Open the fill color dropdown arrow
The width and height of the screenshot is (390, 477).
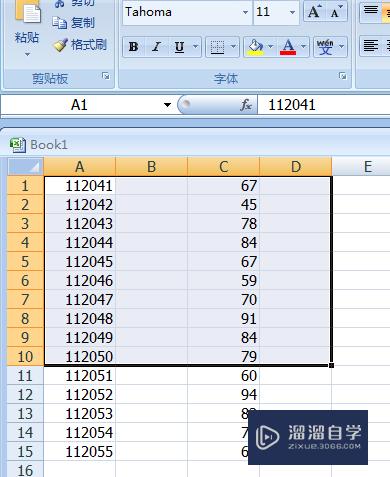tap(271, 47)
